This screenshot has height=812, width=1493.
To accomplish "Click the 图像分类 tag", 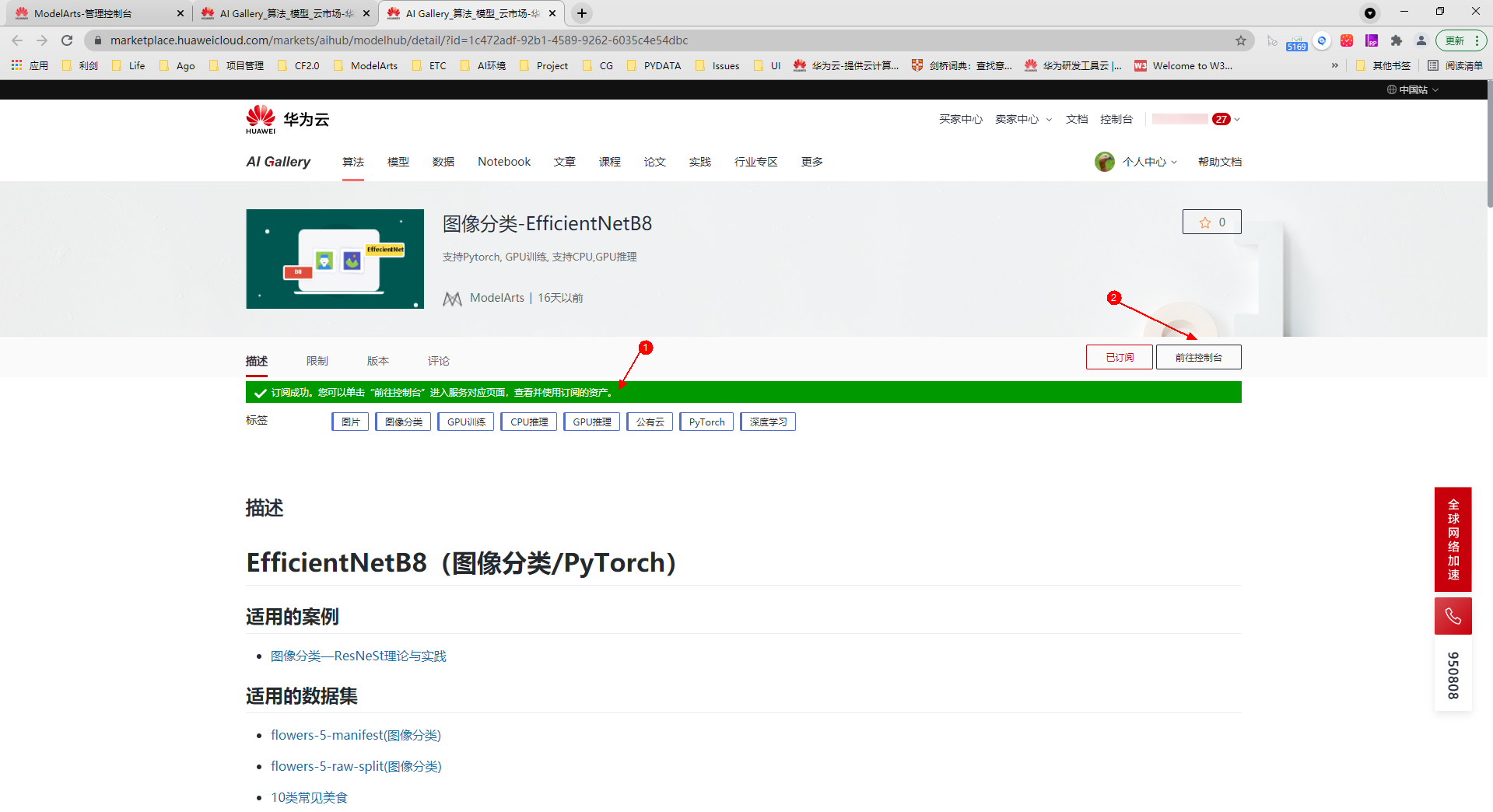I will tap(404, 422).
